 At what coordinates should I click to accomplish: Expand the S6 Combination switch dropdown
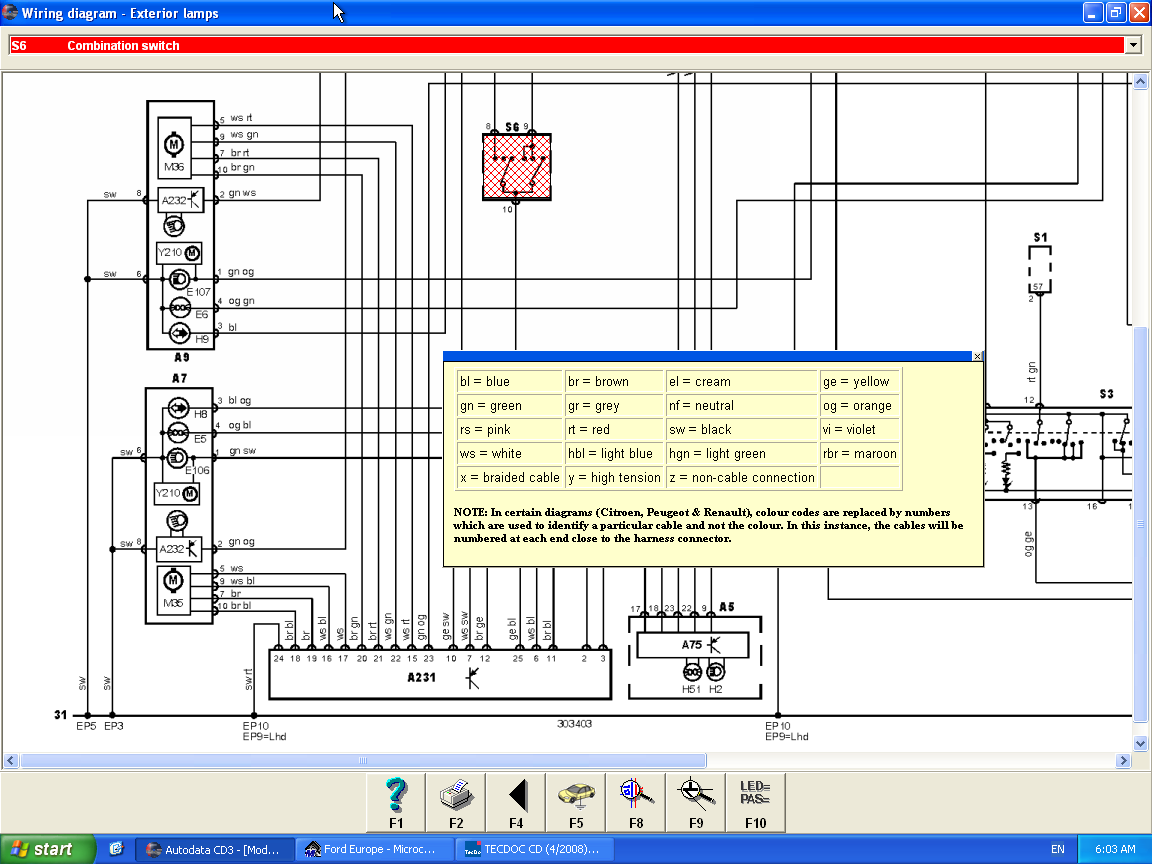[1132, 45]
